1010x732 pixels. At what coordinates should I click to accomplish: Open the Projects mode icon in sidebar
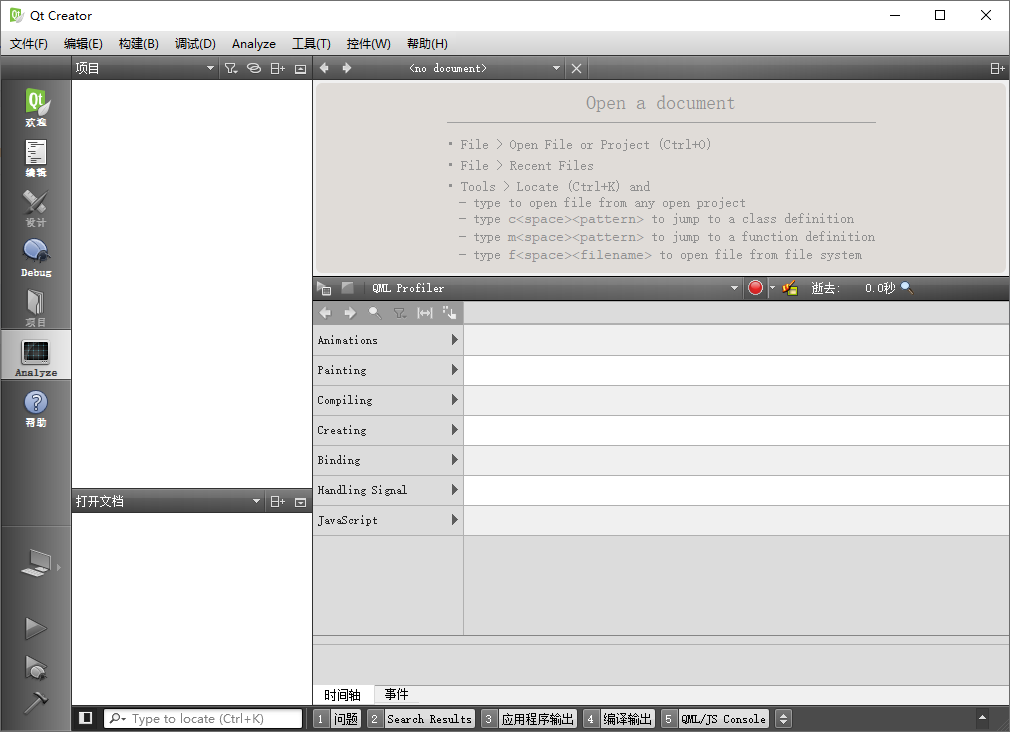[x=36, y=307]
